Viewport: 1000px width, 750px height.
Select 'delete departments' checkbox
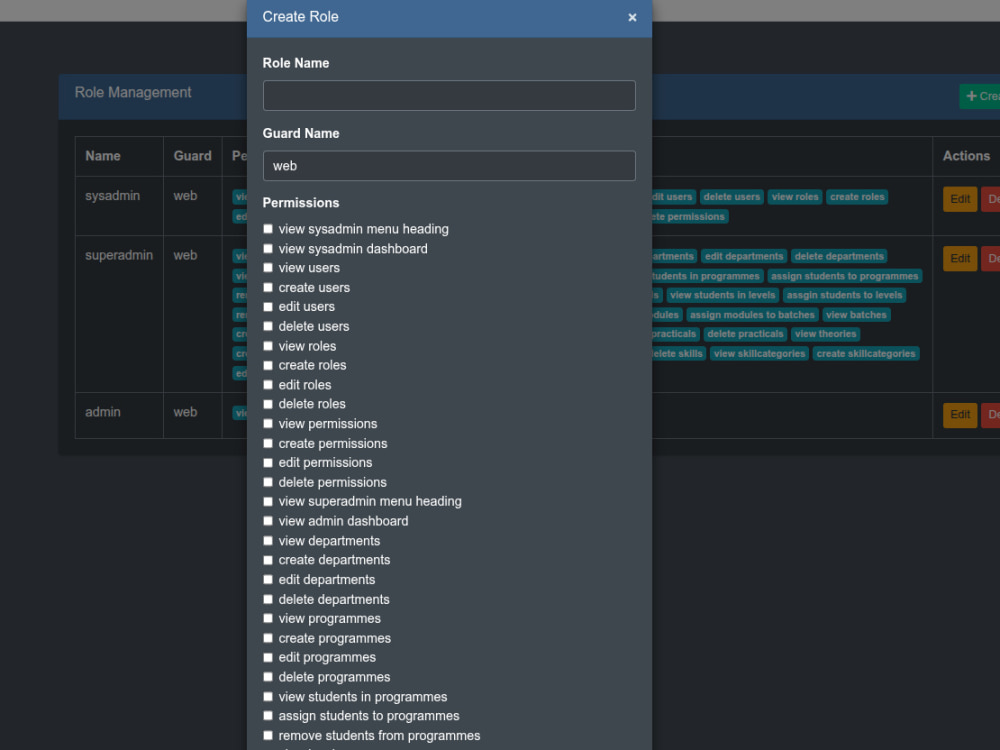[268, 599]
